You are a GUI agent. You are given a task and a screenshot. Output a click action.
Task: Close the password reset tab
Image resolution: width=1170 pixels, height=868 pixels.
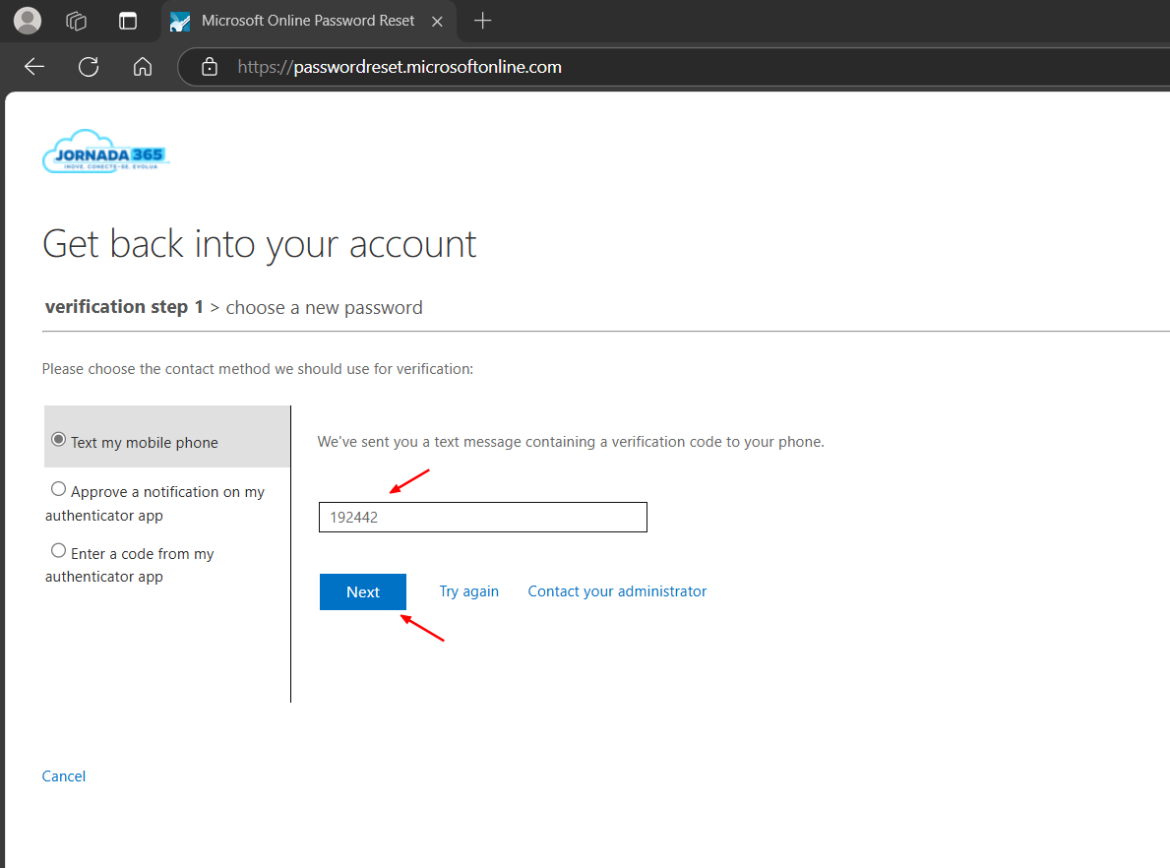point(437,20)
